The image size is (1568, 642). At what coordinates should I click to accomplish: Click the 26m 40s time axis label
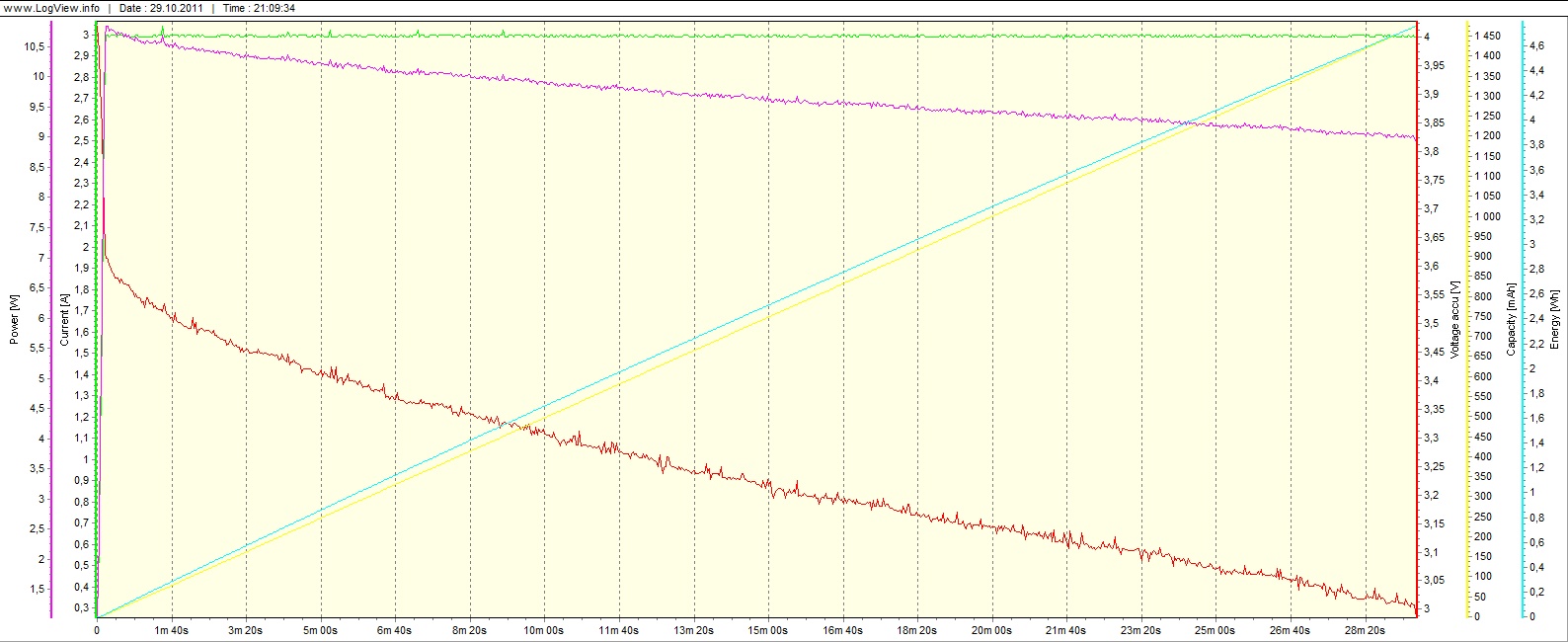click(1290, 629)
